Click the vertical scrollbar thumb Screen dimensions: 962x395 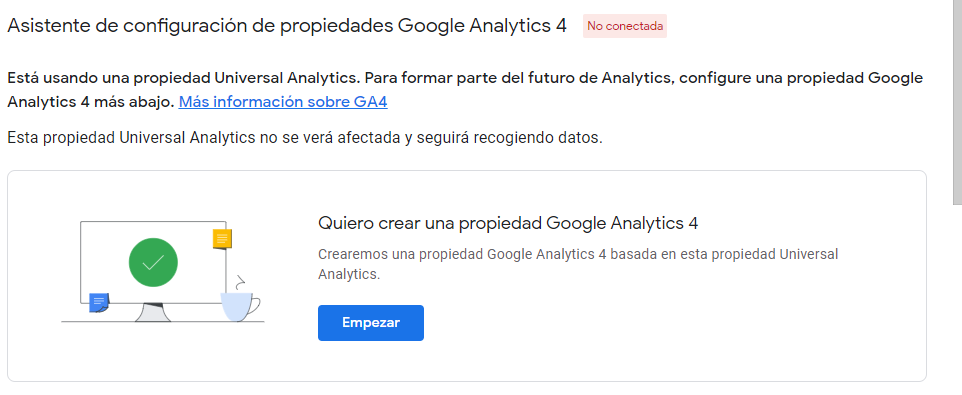957,101
